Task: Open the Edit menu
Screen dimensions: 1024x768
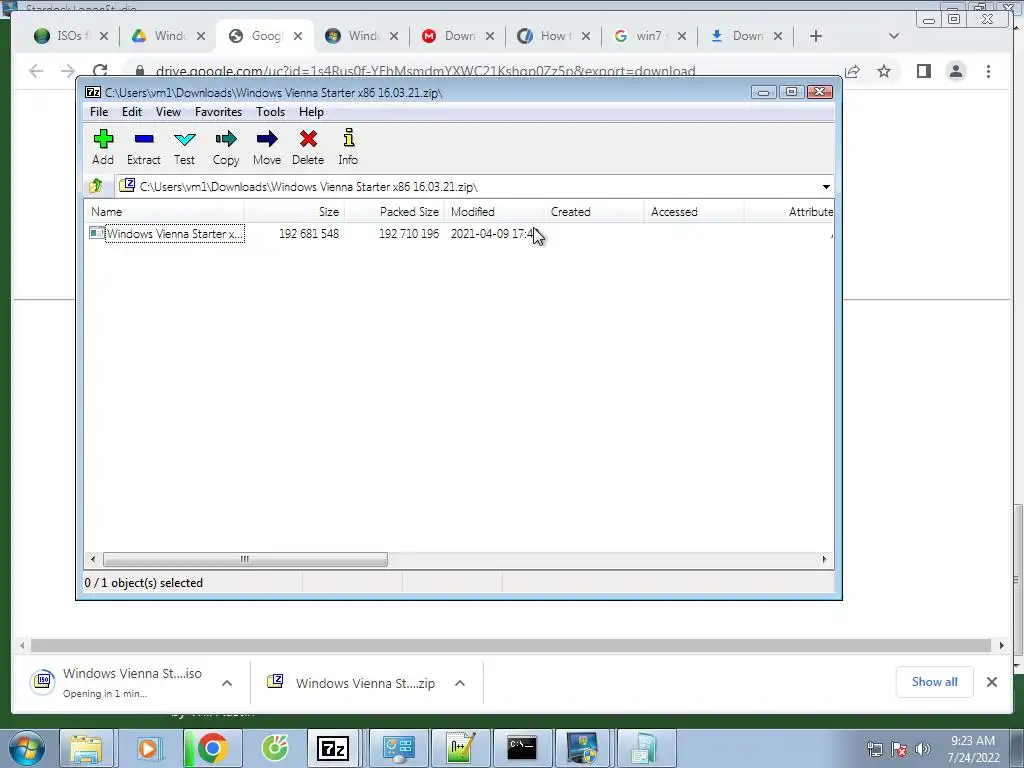Action: coord(132,112)
